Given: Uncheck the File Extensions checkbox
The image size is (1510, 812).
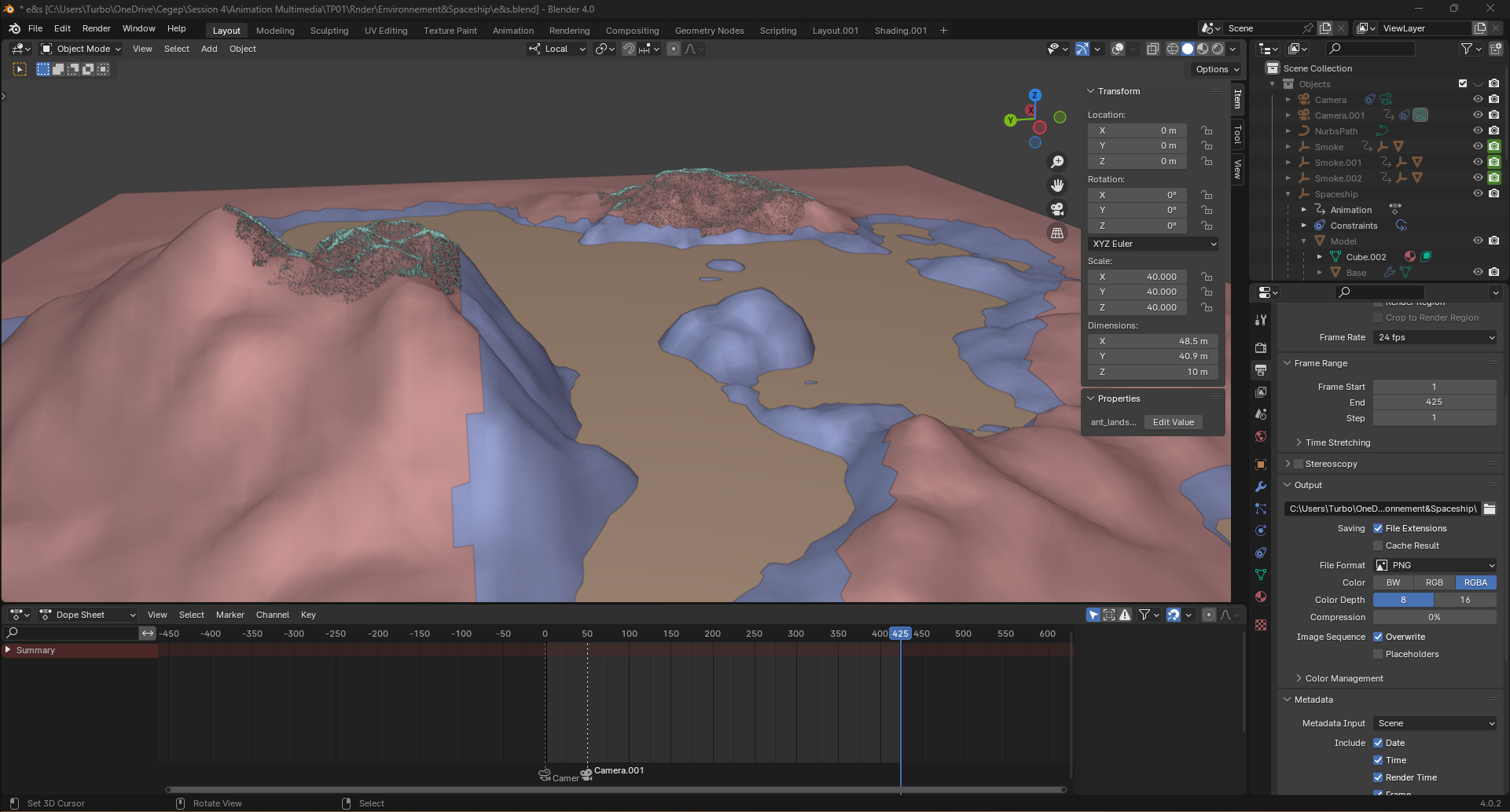Looking at the screenshot, I should (1378, 528).
